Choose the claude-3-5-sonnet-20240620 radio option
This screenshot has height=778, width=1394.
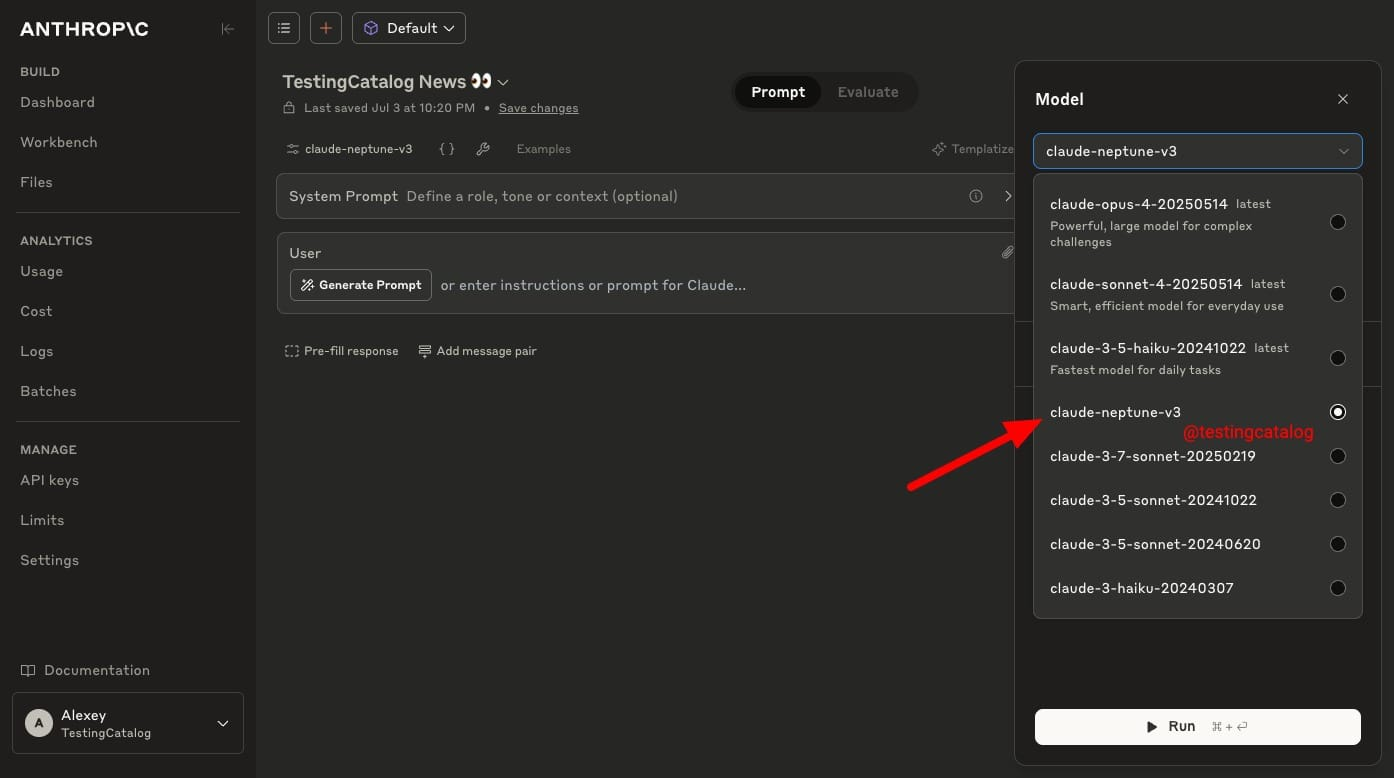[1338, 544]
